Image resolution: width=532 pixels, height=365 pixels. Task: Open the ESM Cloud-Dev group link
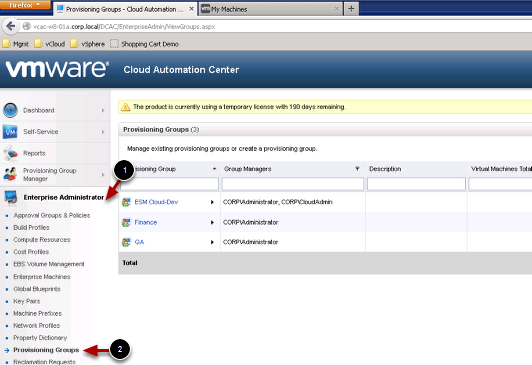coord(156,202)
